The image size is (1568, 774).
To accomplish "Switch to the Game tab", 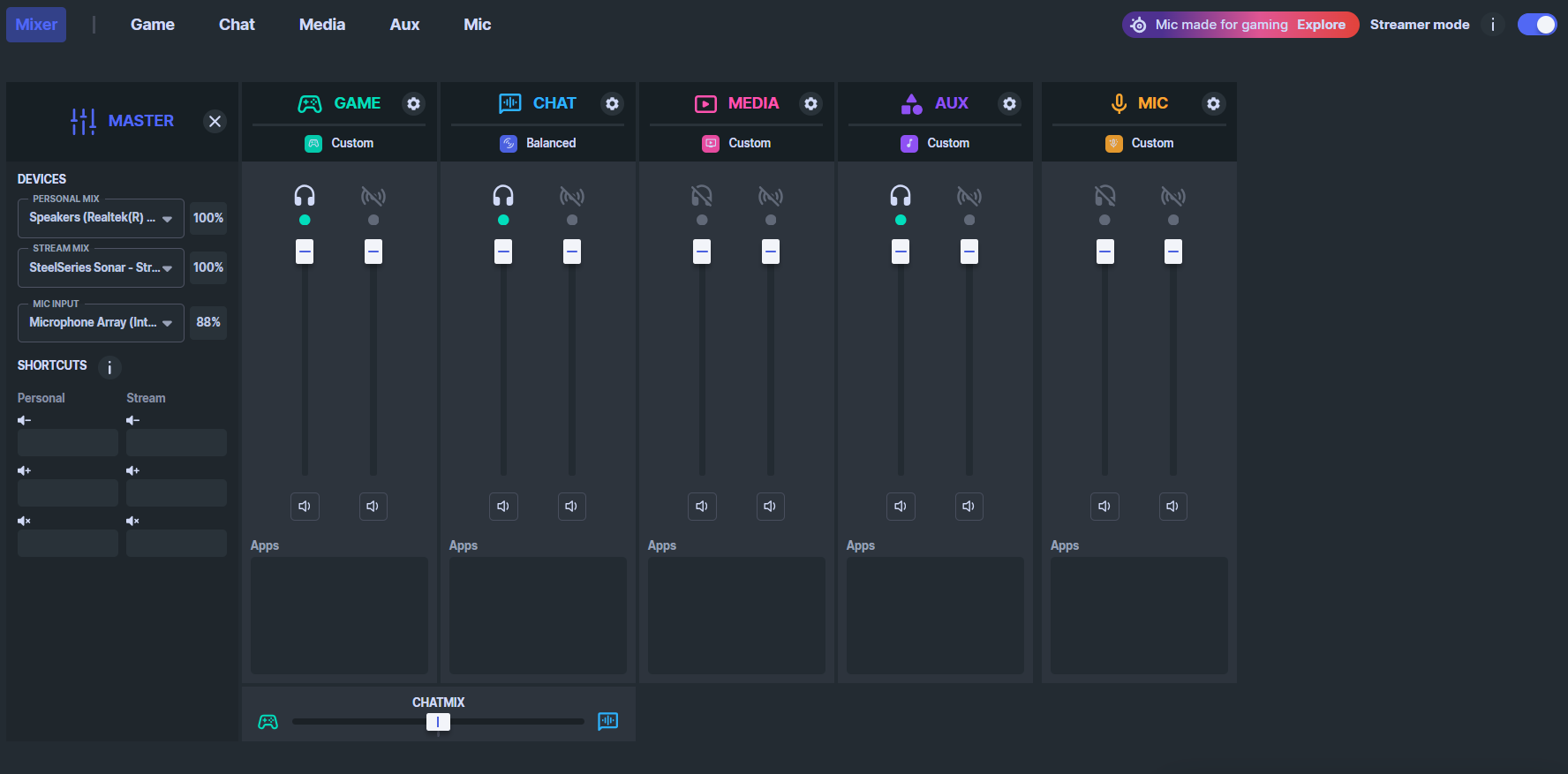I will point(153,25).
